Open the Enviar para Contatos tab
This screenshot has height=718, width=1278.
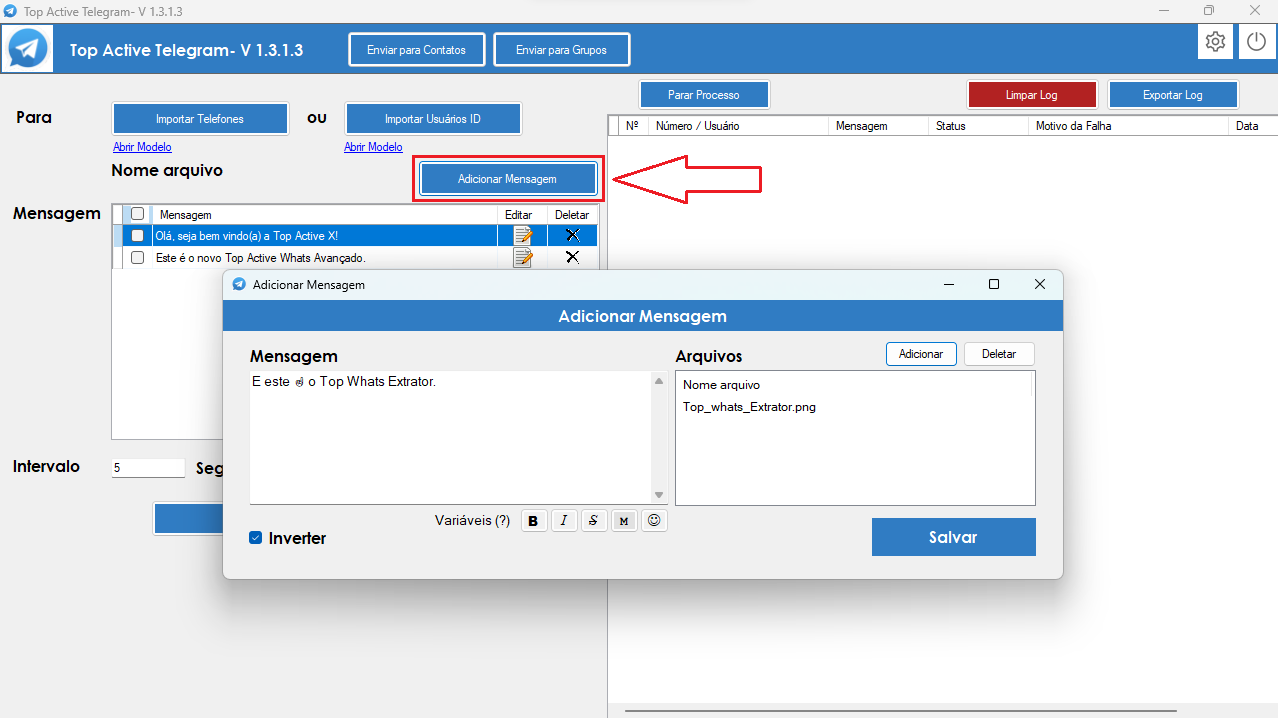(x=416, y=50)
